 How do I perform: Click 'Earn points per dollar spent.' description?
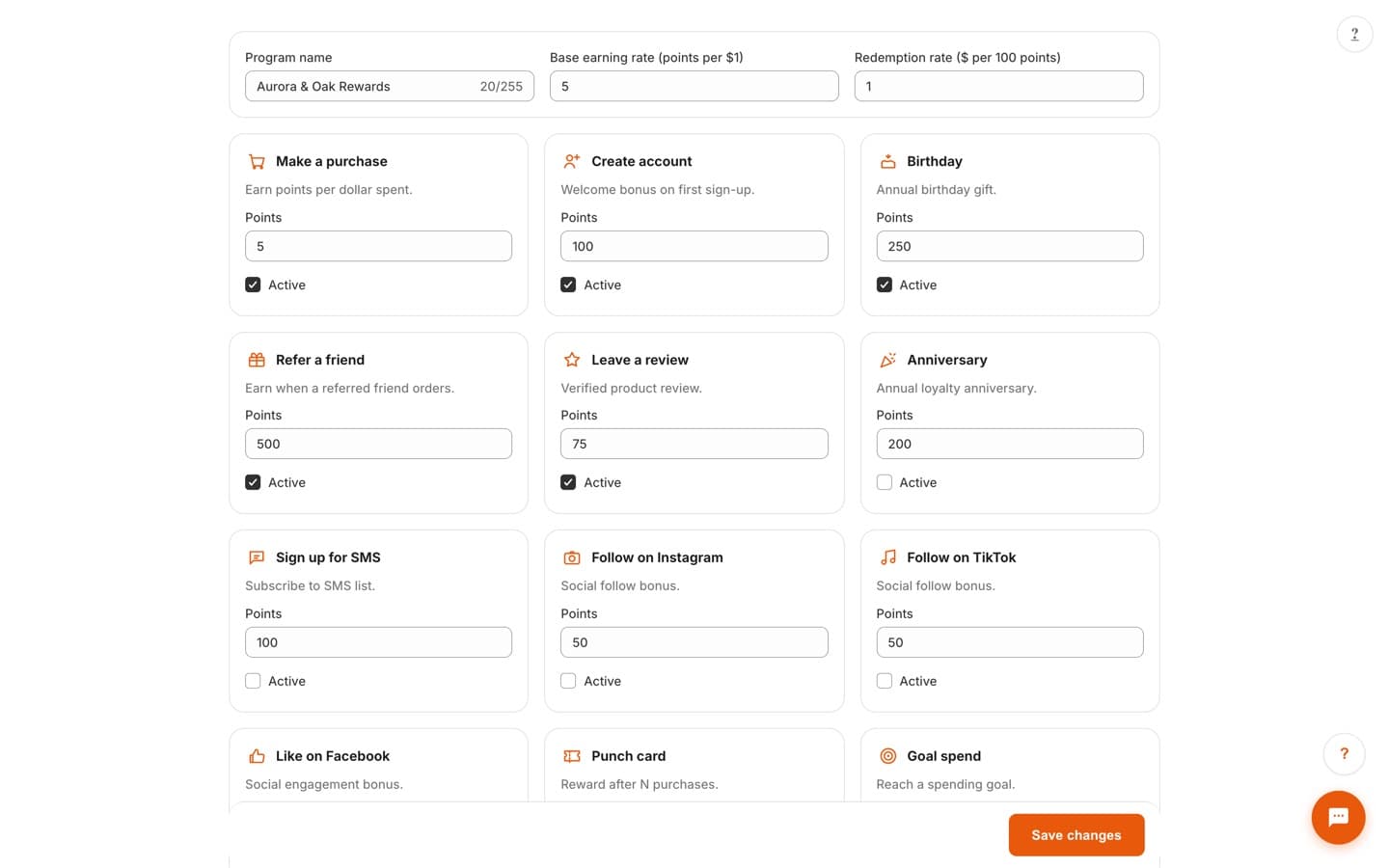click(x=329, y=190)
